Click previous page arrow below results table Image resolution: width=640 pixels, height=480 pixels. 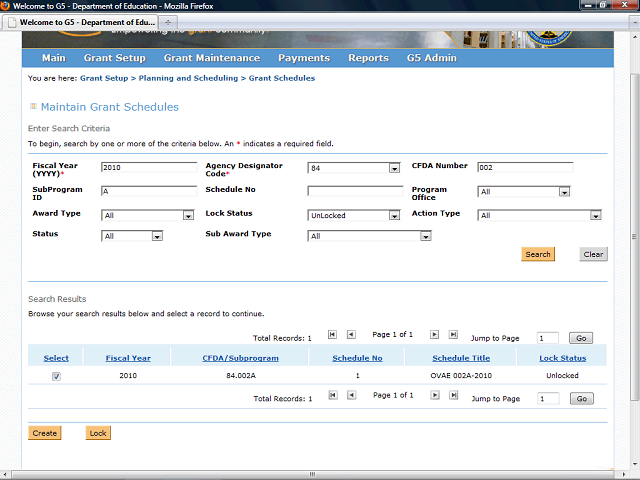[x=351, y=396]
